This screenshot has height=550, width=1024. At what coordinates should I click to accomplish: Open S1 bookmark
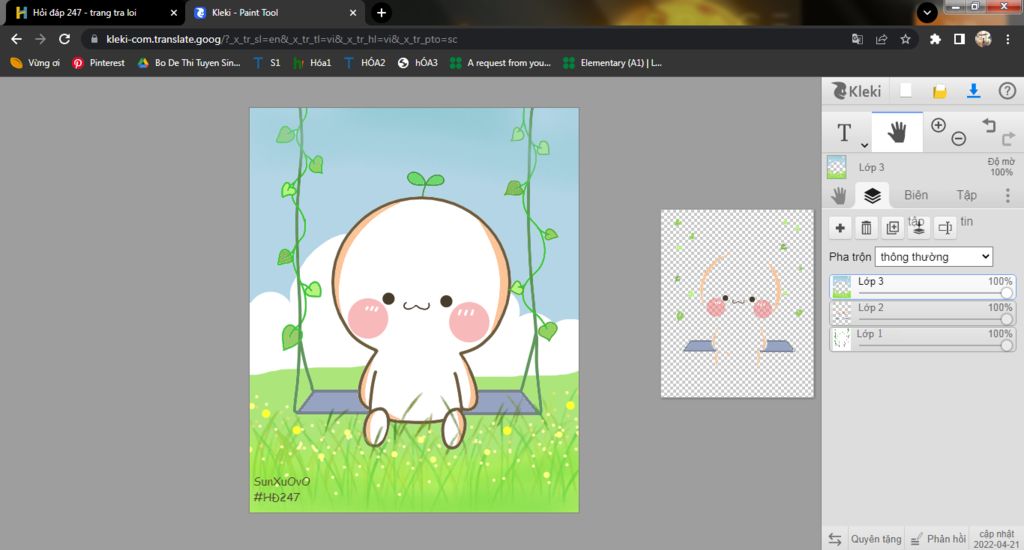tap(267, 63)
